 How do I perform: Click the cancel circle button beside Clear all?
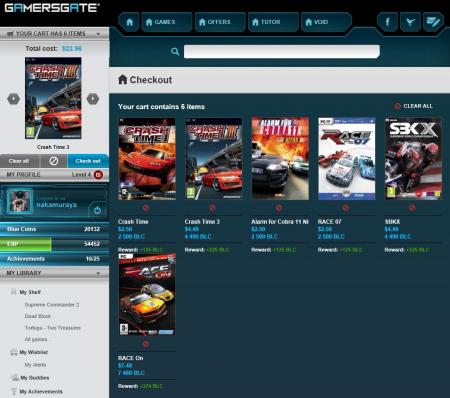(x=54, y=161)
